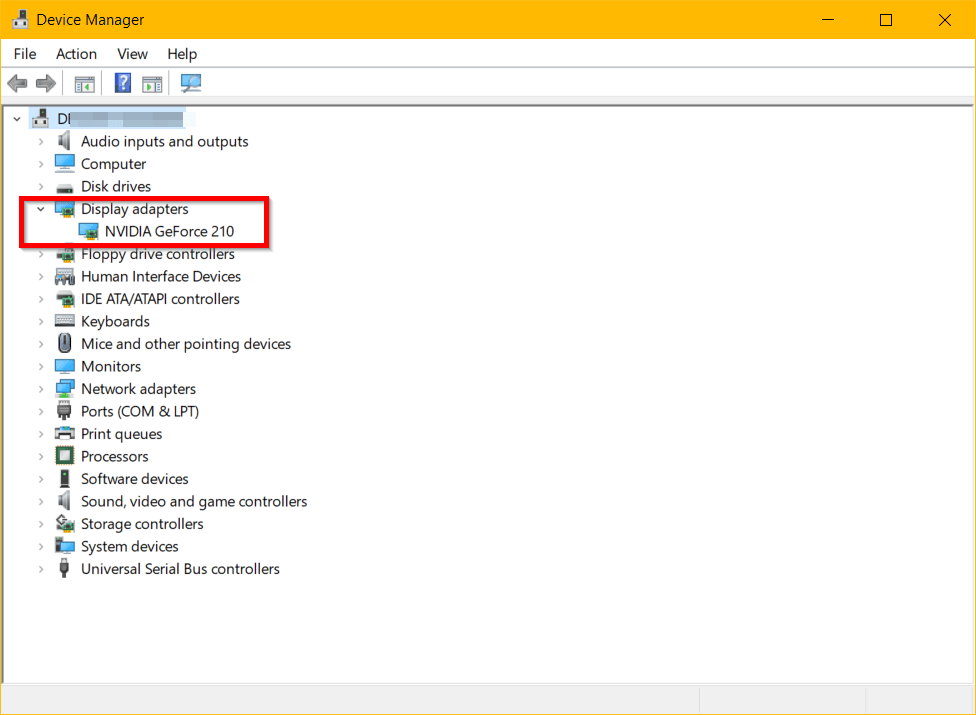The width and height of the screenshot is (976, 715).
Task: Select the Processors category
Action: [112, 456]
